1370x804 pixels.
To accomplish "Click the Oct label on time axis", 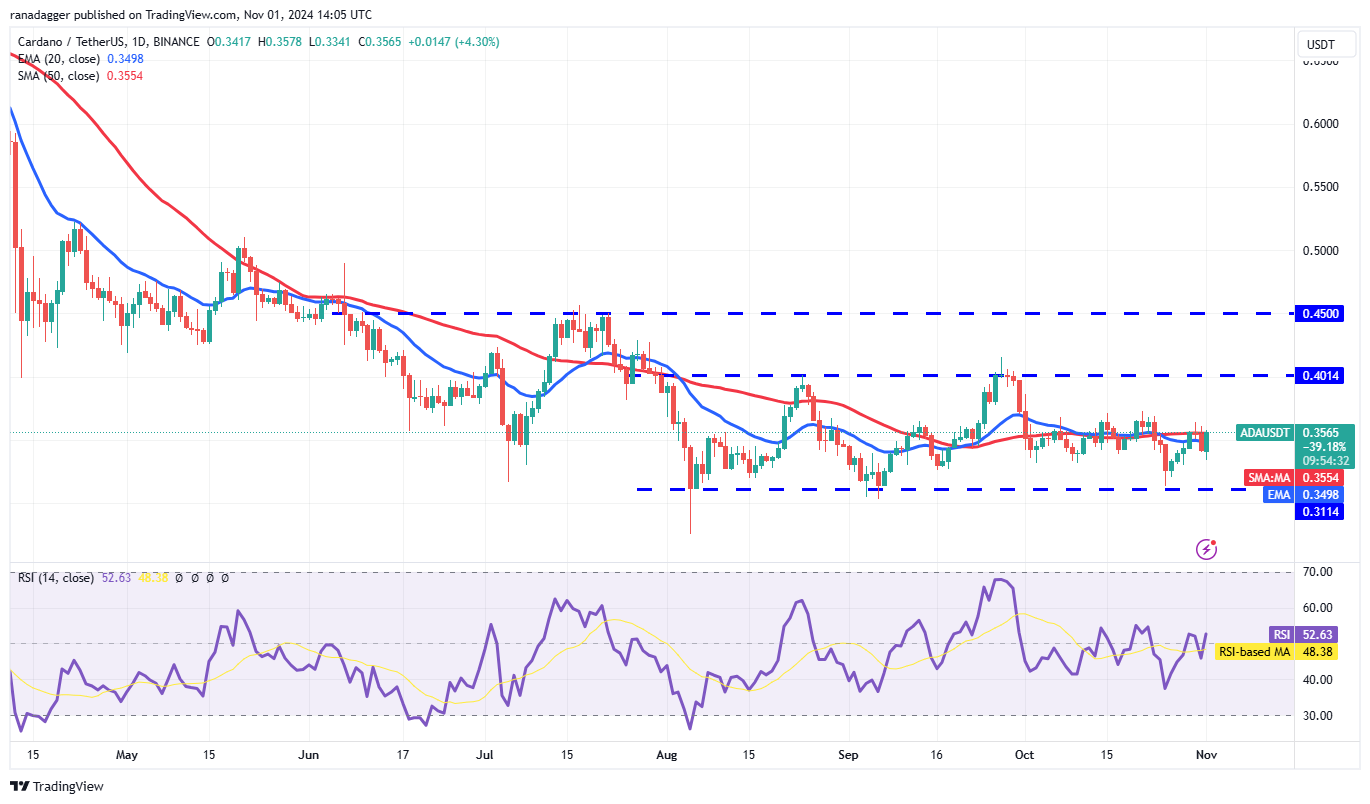I will pyautogui.click(x=1023, y=753).
